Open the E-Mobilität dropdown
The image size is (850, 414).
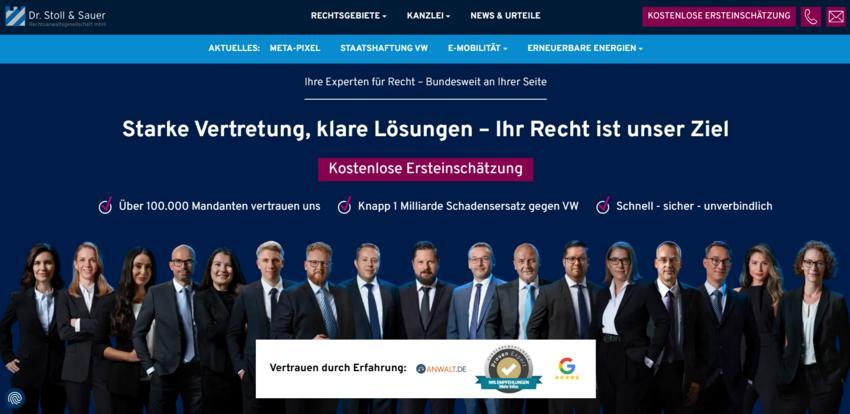point(477,48)
